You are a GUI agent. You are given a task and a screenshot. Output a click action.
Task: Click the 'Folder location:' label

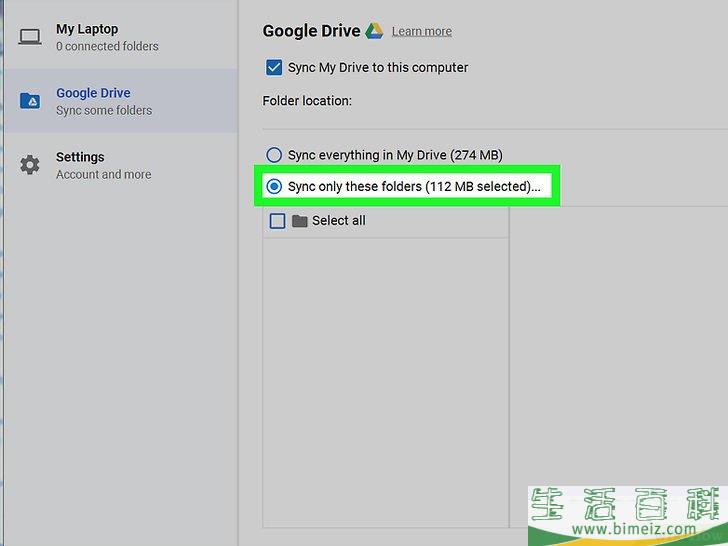point(307,101)
